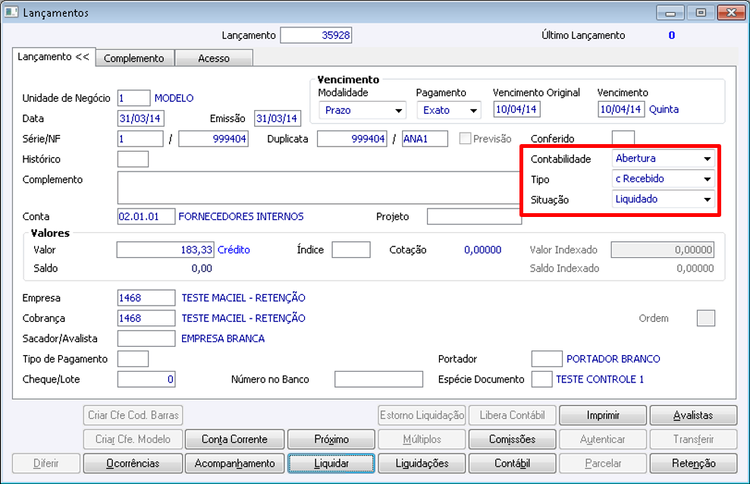The width and height of the screenshot is (750, 484).
Task: Click the Cobrança code field
Action: 146,319
